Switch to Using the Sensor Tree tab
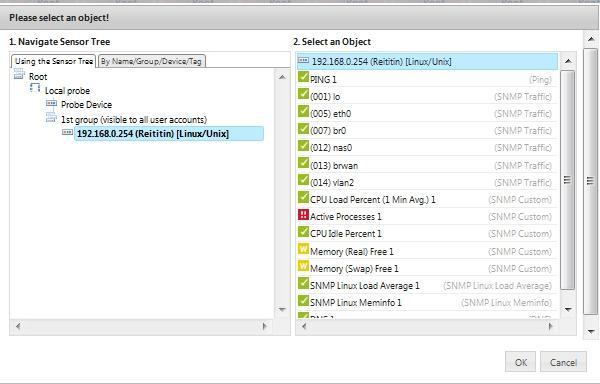Image resolution: width=600 pixels, height=384 pixels. point(54,61)
